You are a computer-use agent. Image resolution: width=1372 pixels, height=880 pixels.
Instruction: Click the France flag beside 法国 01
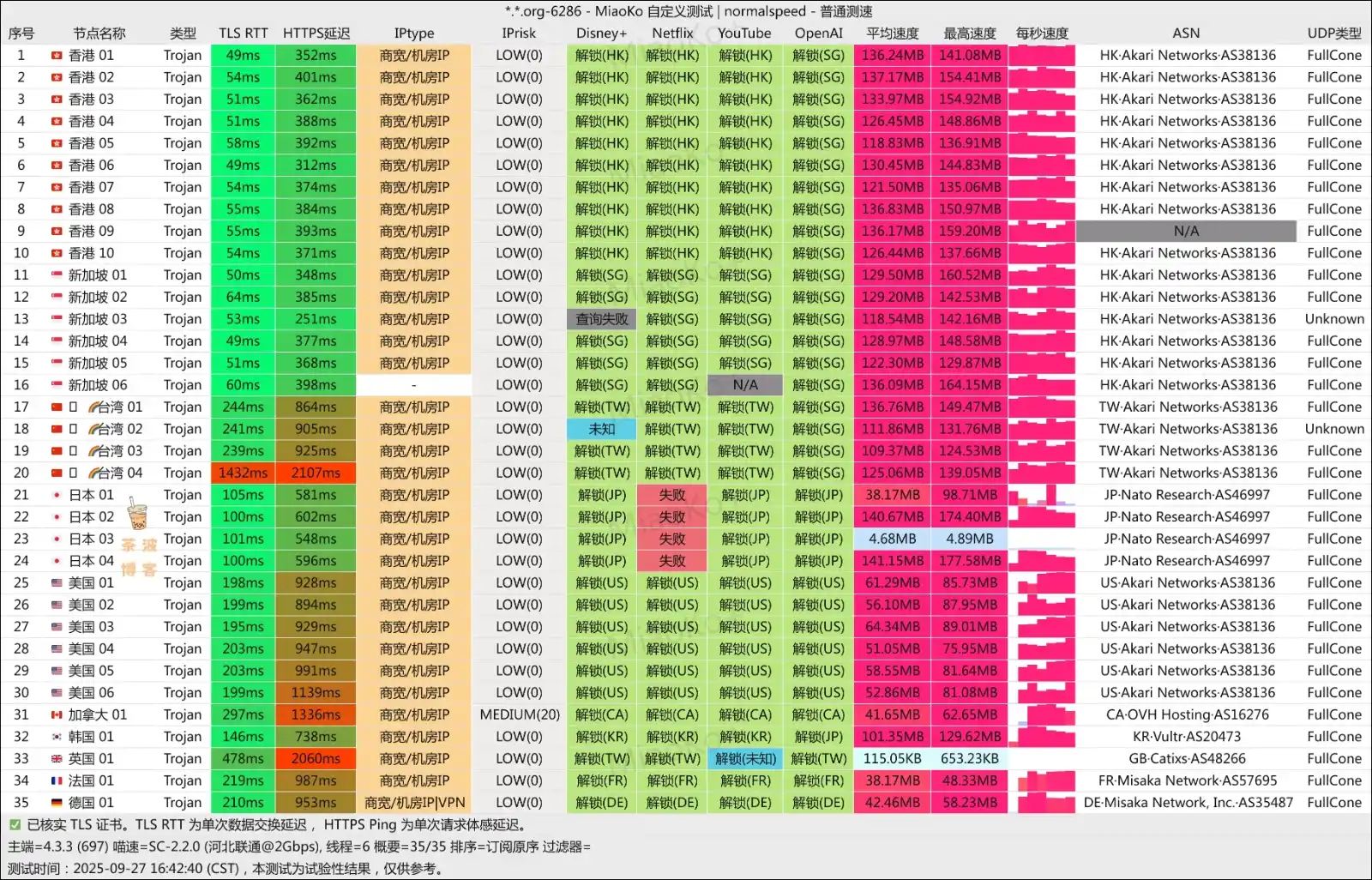57,781
